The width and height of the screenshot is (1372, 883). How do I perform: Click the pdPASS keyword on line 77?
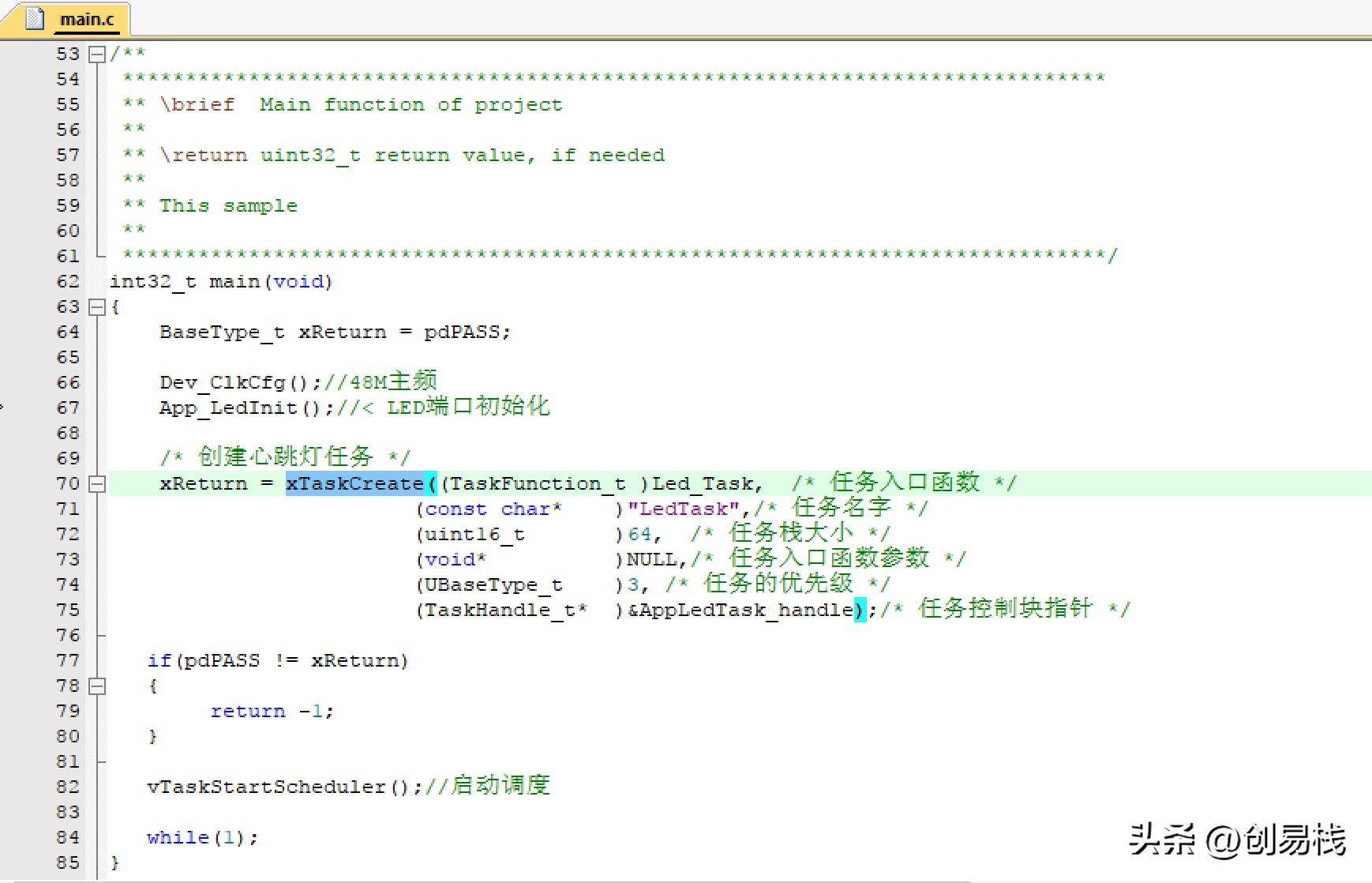[x=221, y=660]
